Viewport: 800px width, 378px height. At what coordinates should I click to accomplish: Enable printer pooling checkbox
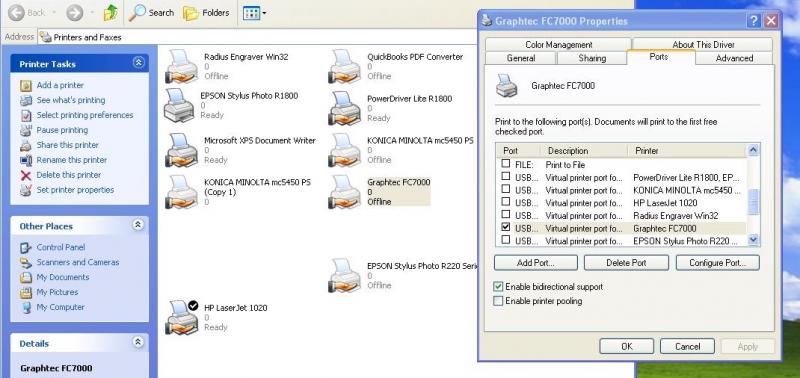pos(498,301)
